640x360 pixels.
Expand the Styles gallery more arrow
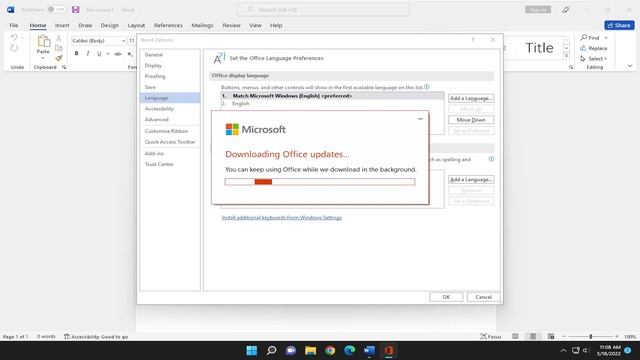567,56
